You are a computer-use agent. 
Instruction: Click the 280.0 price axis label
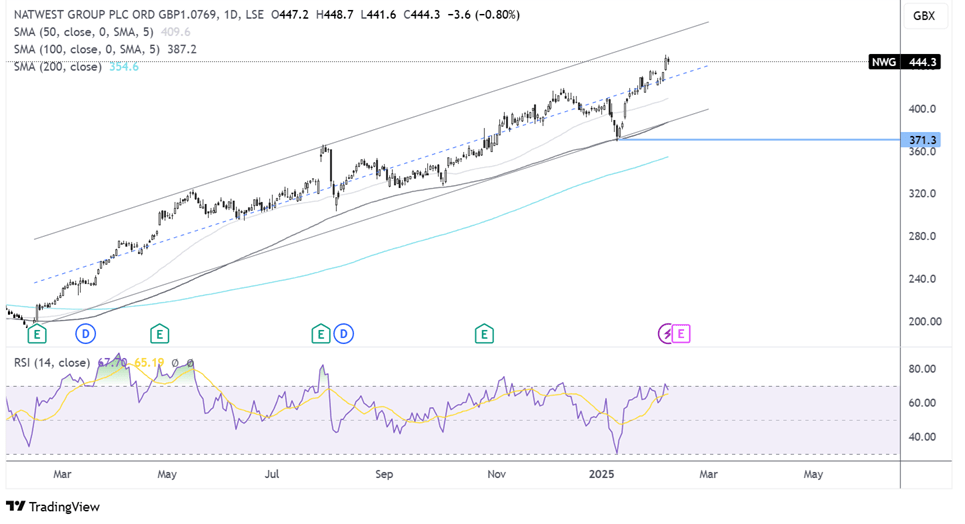pos(922,236)
